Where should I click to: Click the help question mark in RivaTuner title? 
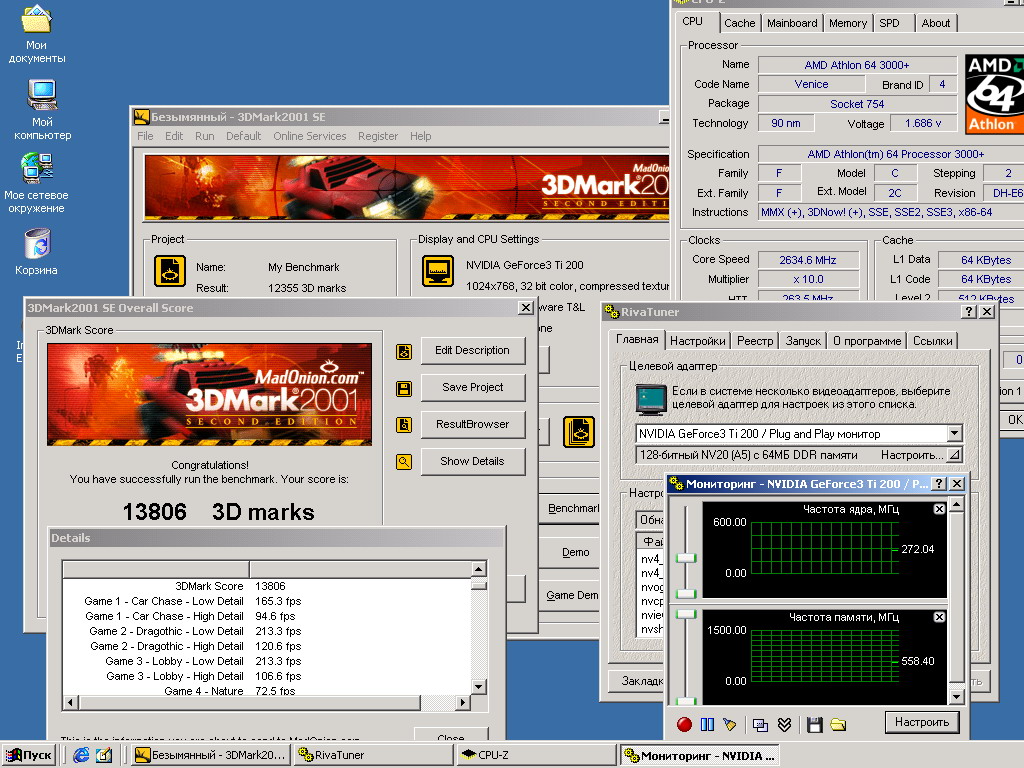(970, 312)
